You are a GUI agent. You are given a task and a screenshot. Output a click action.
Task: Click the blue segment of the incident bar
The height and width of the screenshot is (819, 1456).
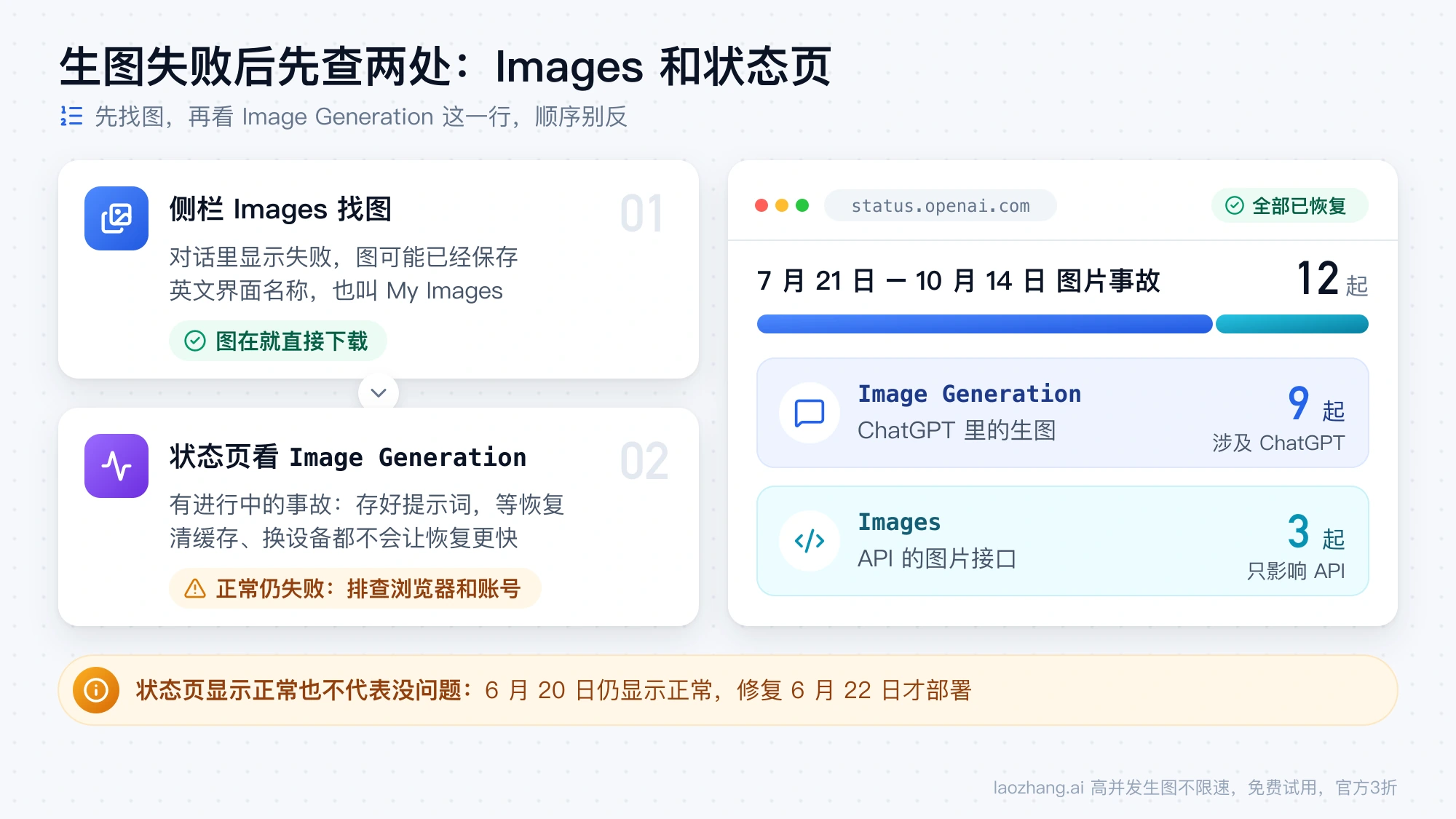click(984, 324)
